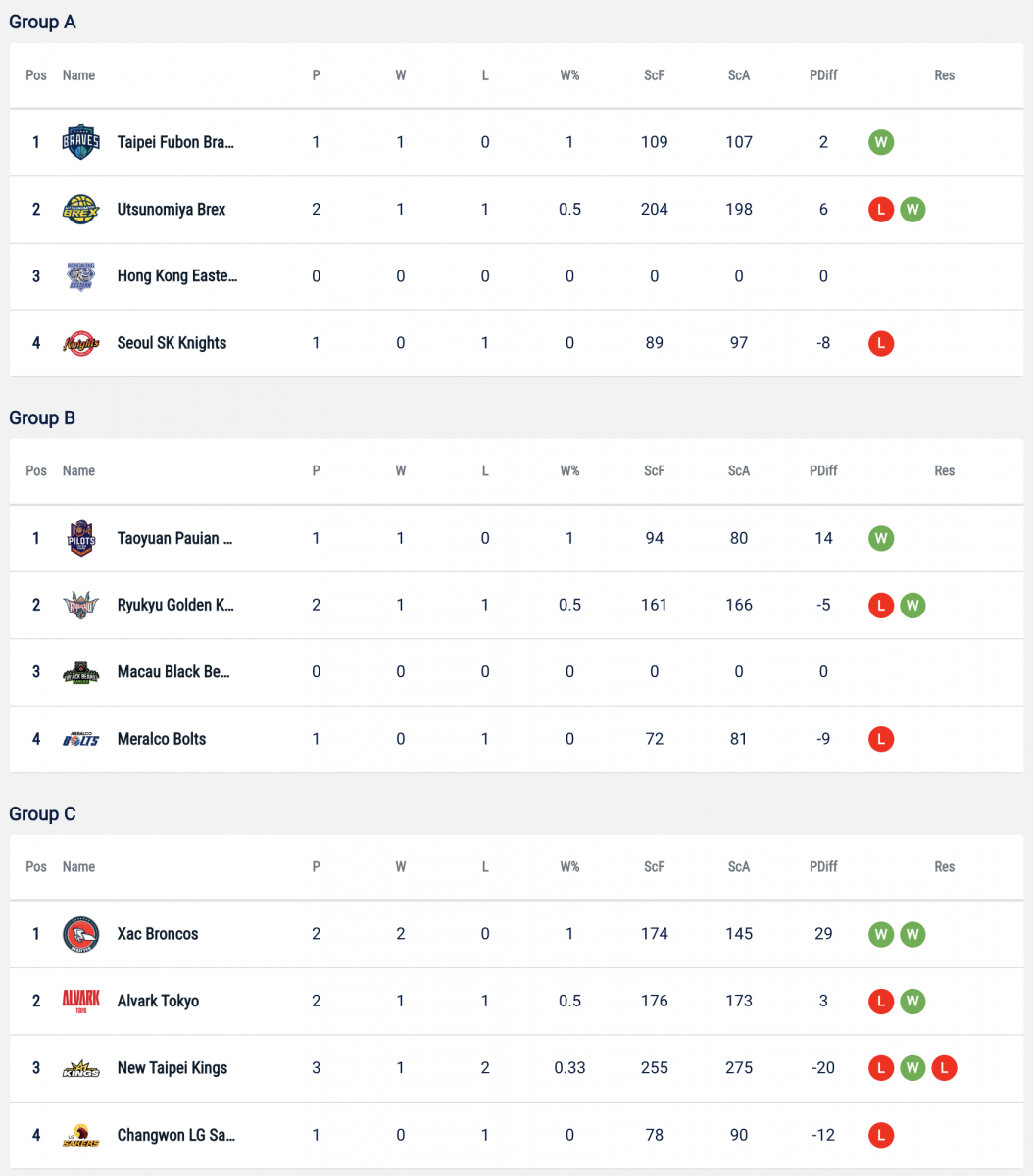Click the Xac Broncos team logo
Screen dimensions: 1033x1176
[80, 934]
